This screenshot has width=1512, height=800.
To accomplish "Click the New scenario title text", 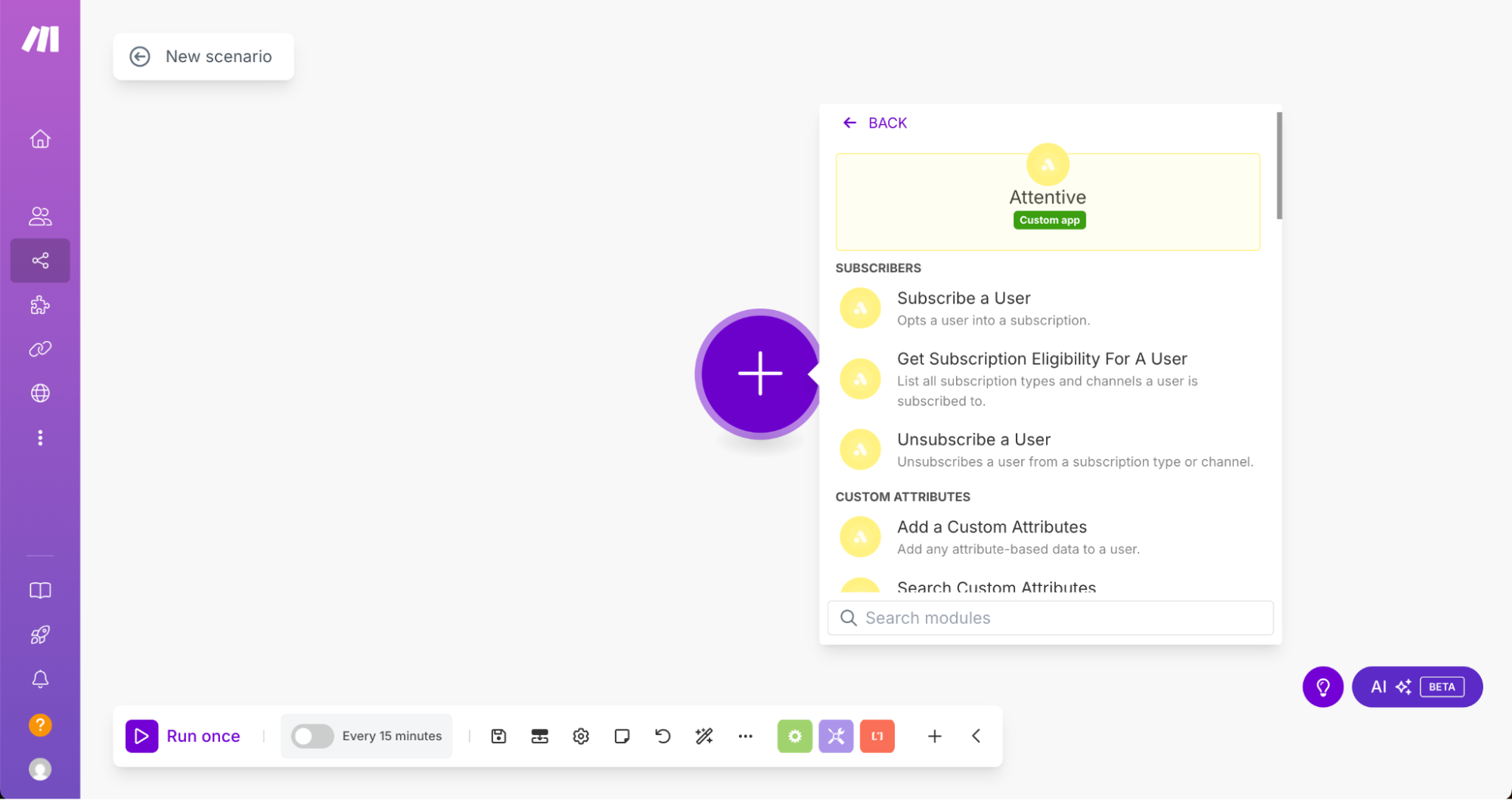I will click(219, 57).
